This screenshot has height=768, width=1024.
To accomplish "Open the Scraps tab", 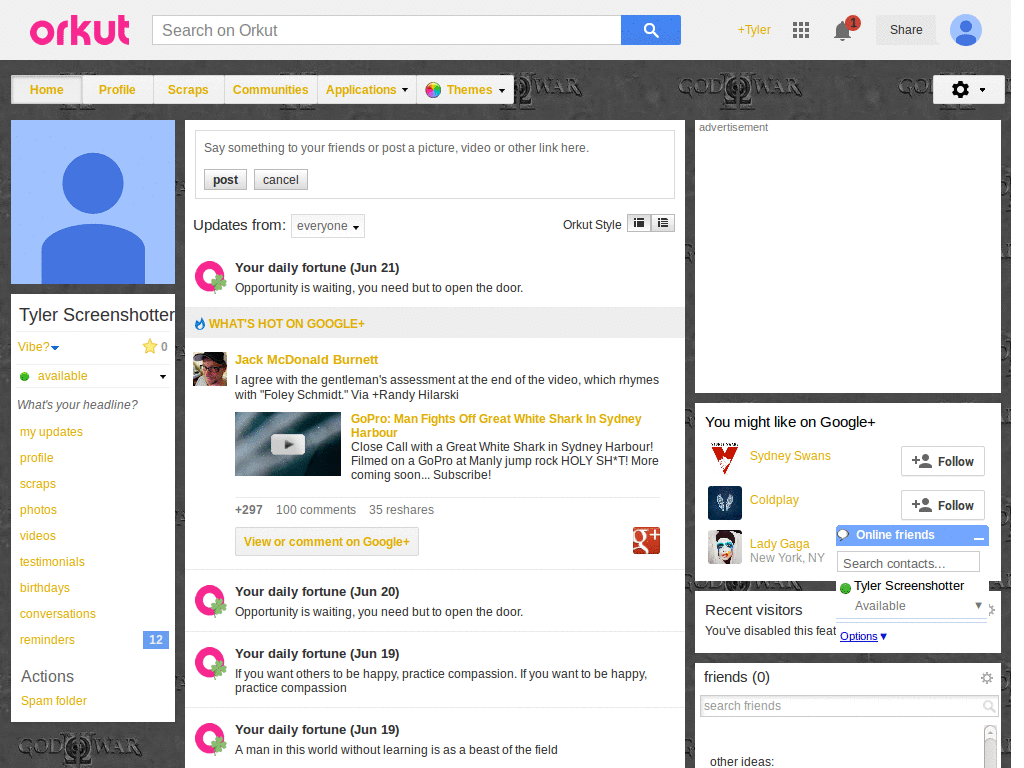I will [x=188, y=90].
